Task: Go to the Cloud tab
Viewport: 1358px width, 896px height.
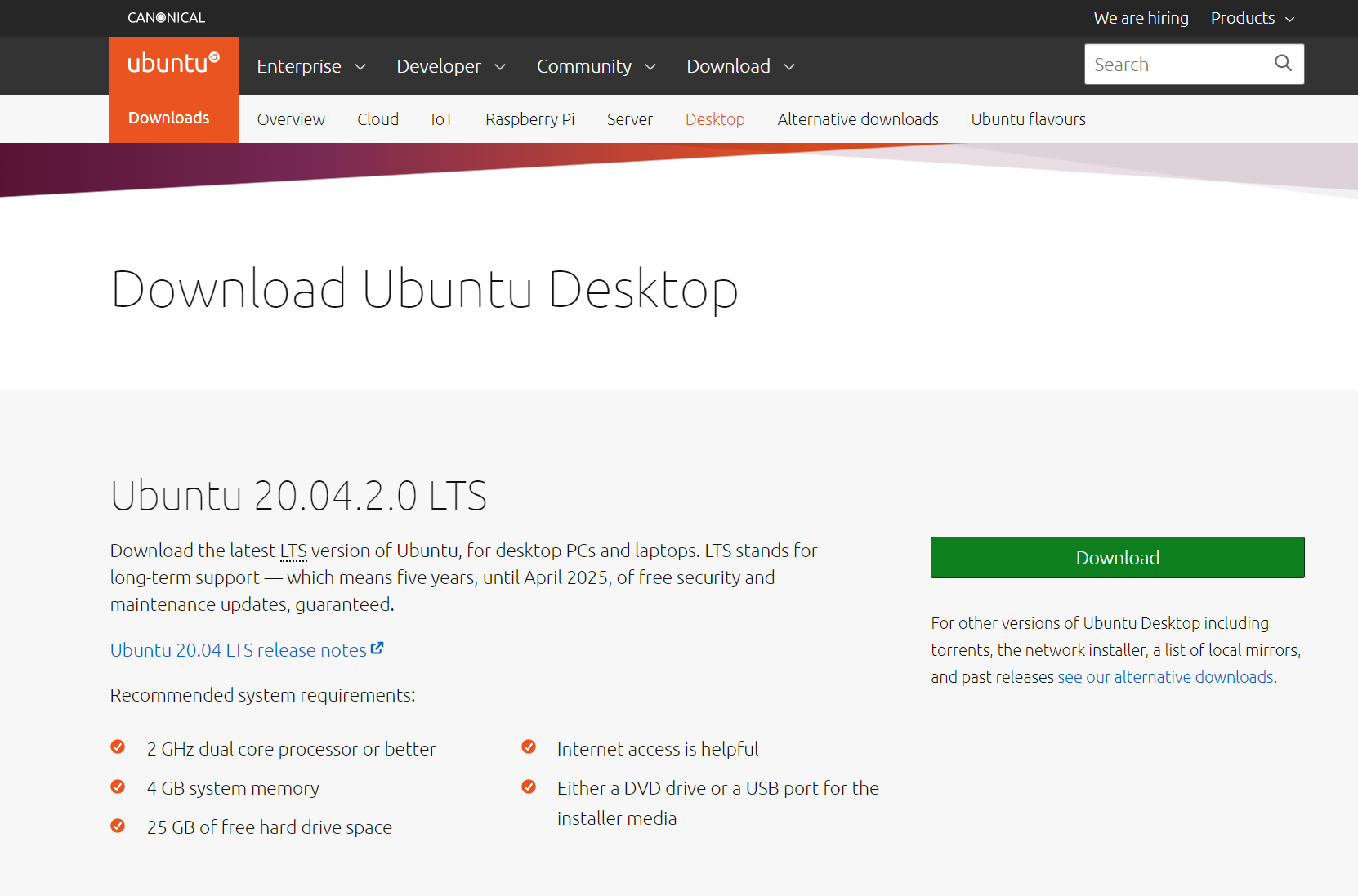Action: (x=377, y=119)
